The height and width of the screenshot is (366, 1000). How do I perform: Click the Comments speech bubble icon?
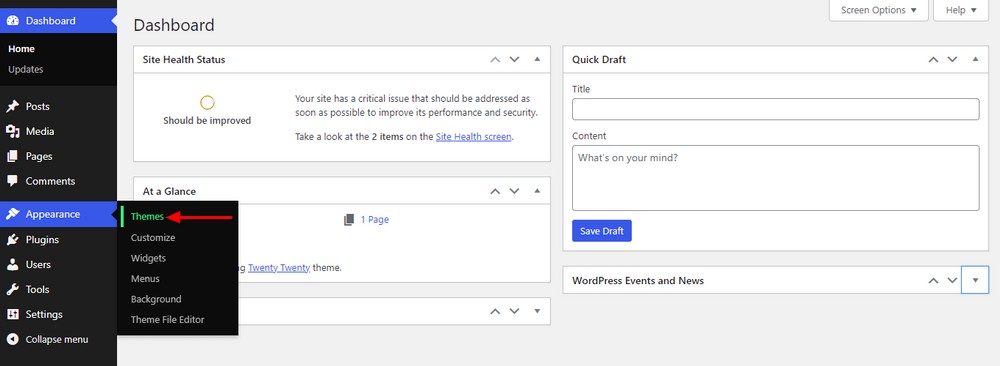(12, 181)
